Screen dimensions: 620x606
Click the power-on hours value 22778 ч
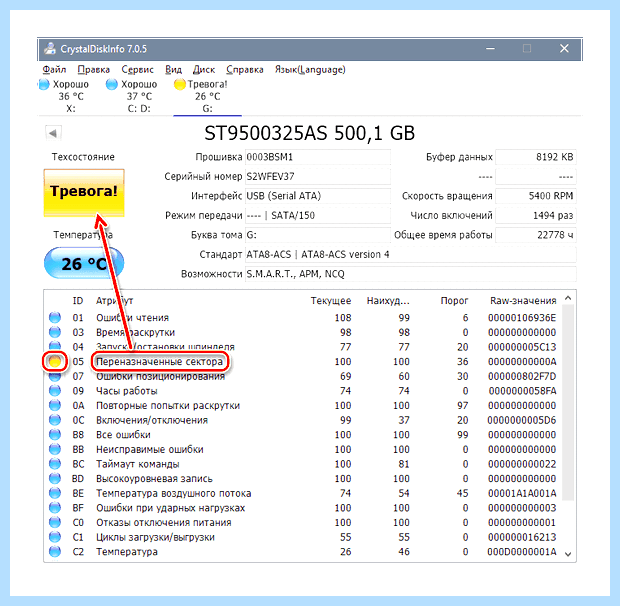[x=536, y=235]
